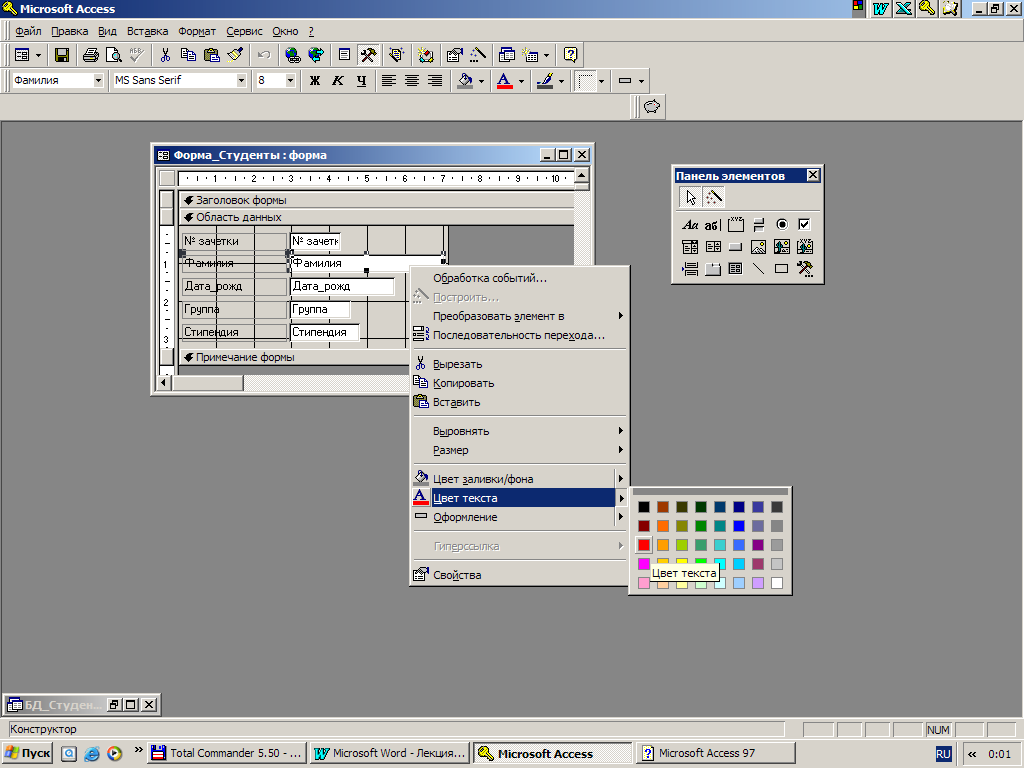The width and height of the screenshot is (1024, 768).
Task: Toggle center text alignment
Action: (x=411, y=80)
